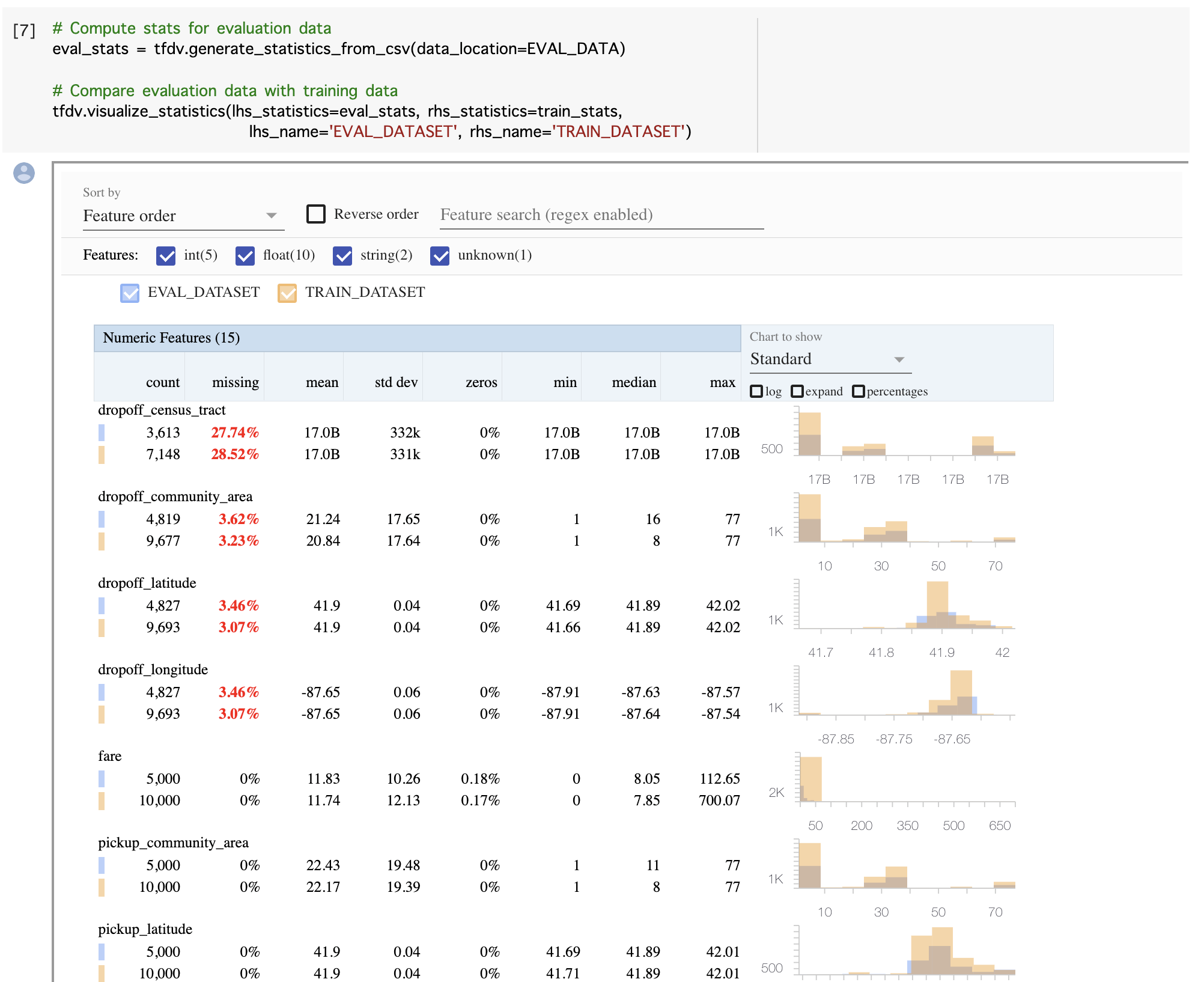This screenshot has height=982, width=1204.
Task: Enable log scale for charts
Action: click(756, 391)
